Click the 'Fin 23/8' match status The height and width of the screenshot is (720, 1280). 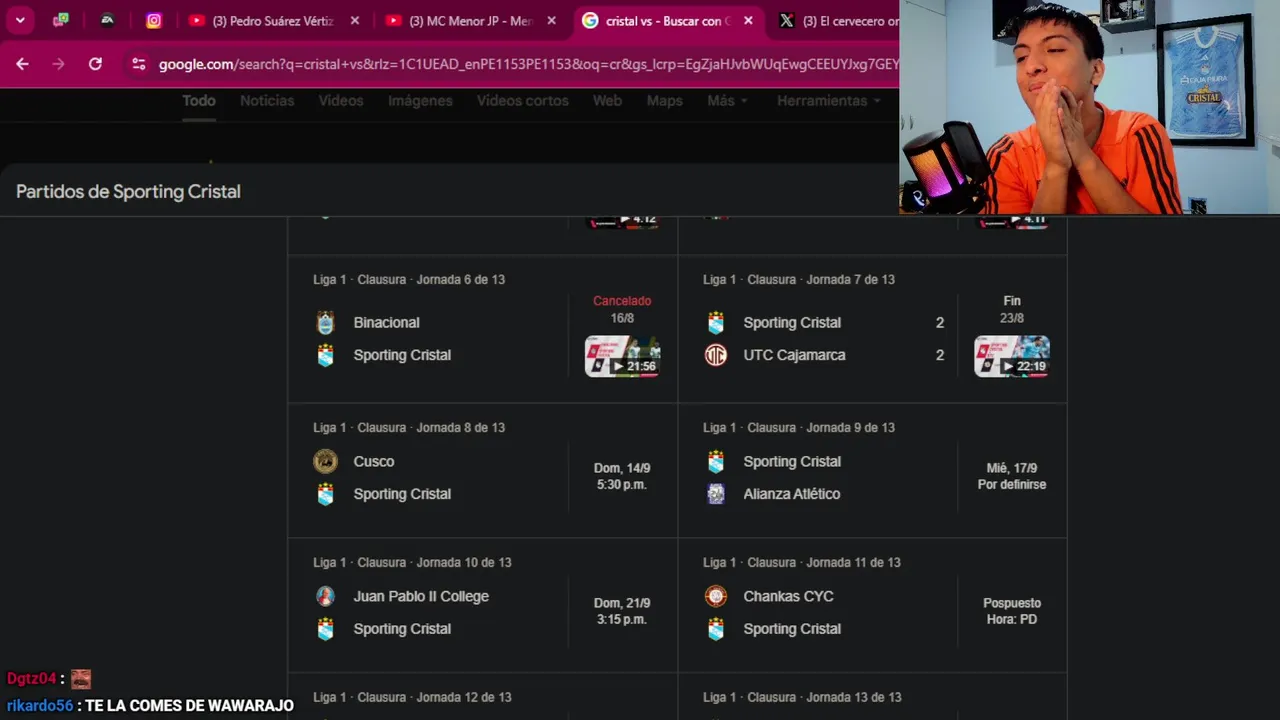pyautogui.click(x=1012, y=309)
